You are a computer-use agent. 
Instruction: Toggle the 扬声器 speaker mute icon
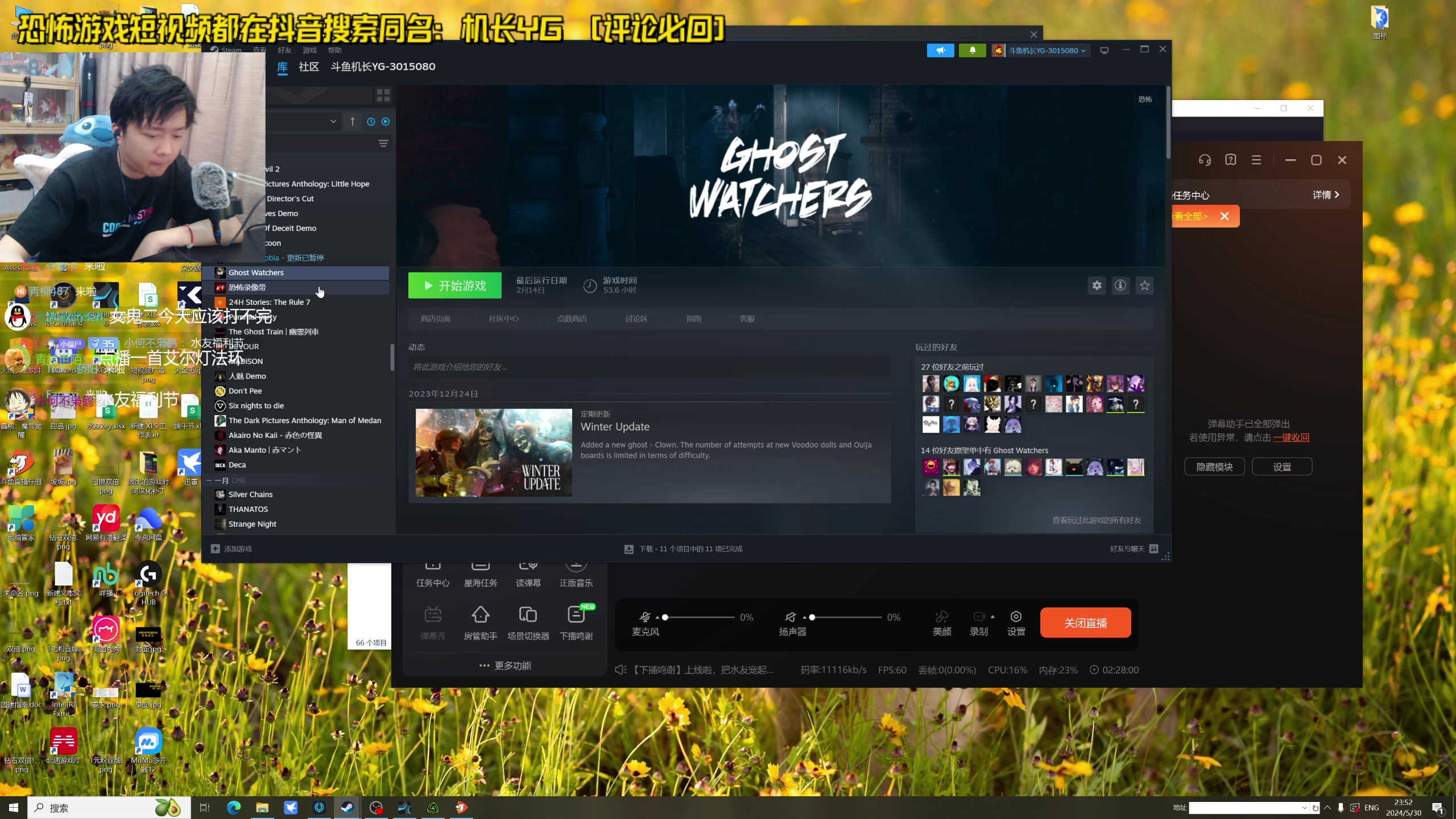pyautogui.click(x=791, y=617)
